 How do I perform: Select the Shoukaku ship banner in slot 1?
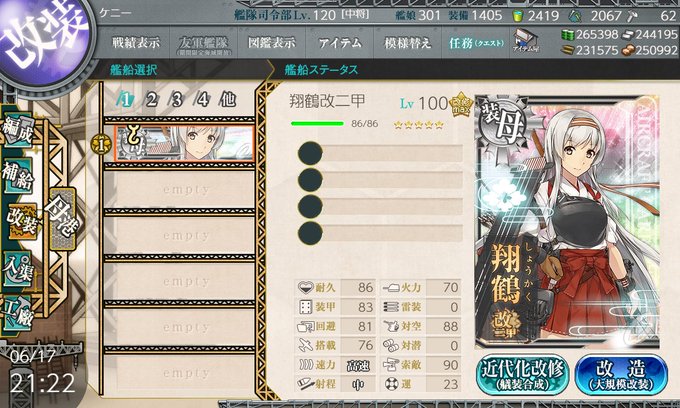(x=184, y=144)
